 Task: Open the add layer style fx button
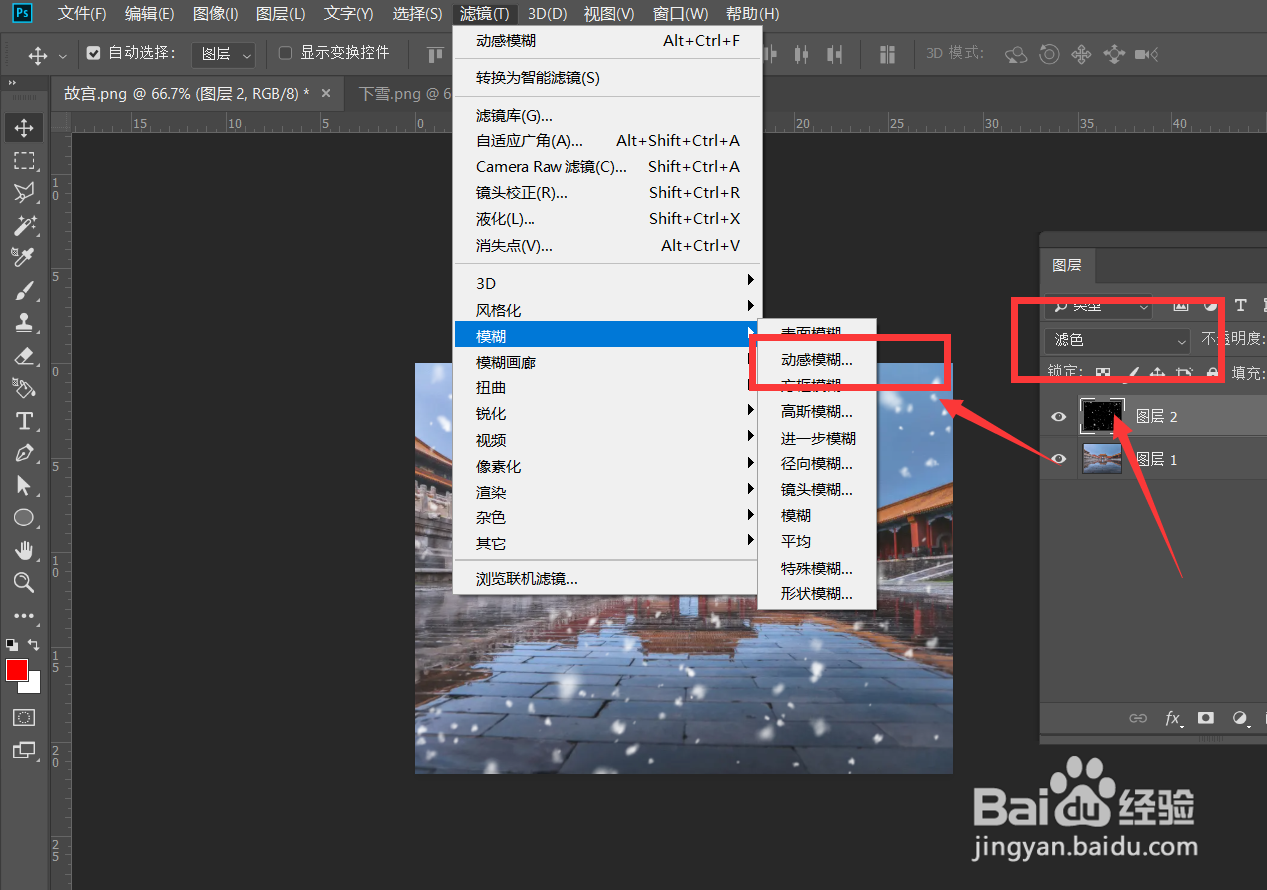1175,718
